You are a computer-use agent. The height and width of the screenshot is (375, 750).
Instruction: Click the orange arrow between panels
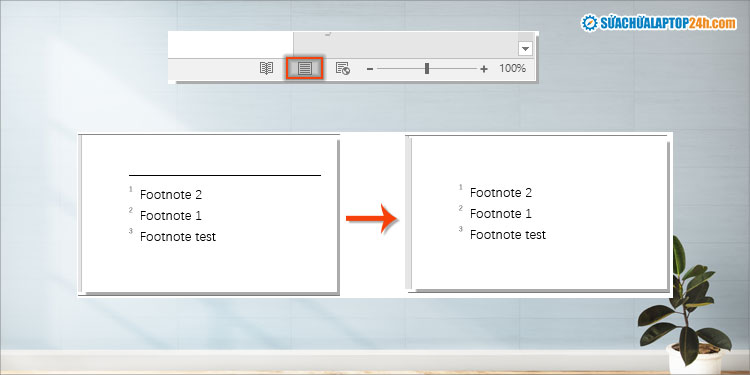coord(372,218)
